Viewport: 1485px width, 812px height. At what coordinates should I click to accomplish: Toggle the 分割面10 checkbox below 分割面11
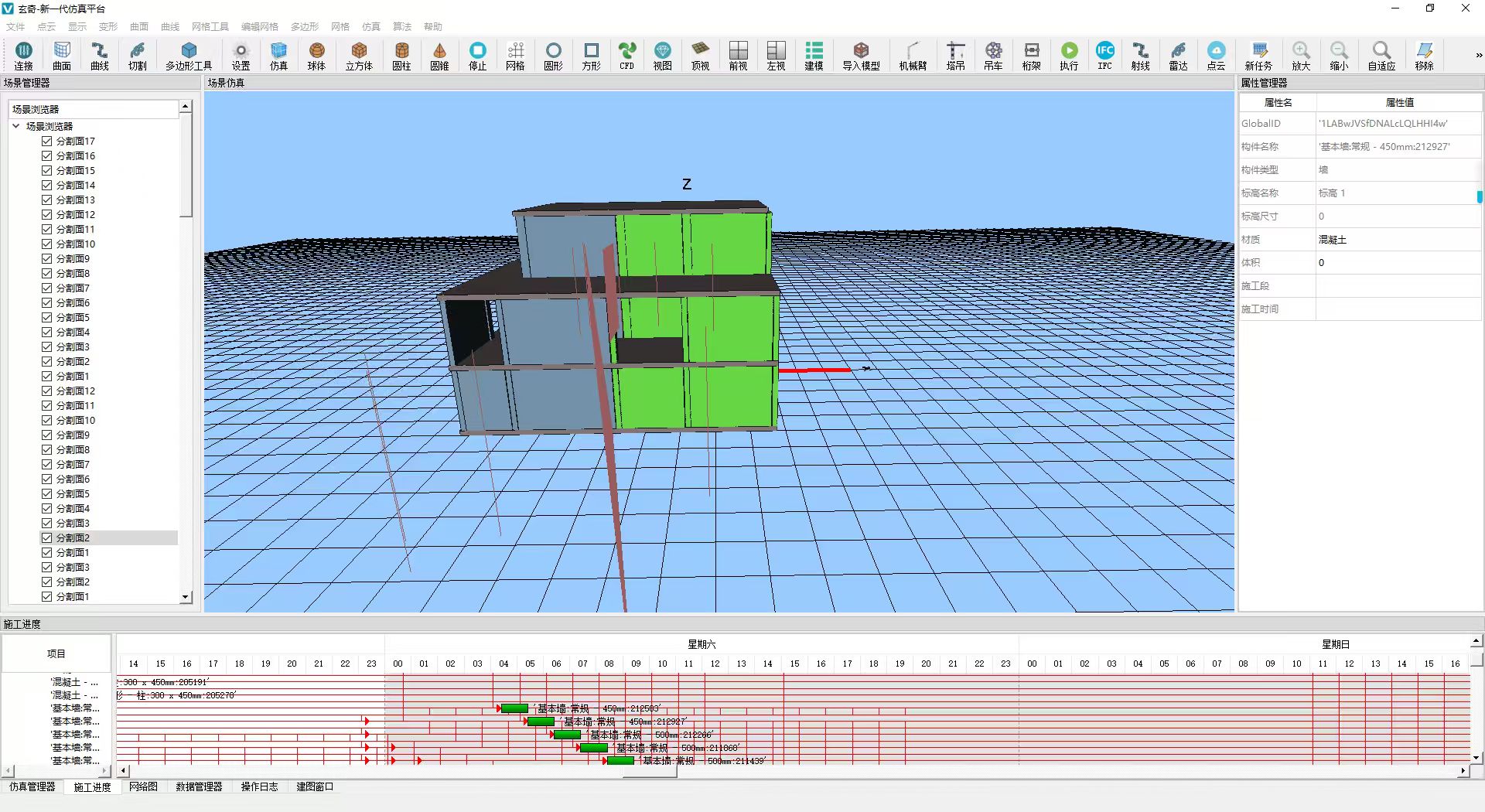47,244
